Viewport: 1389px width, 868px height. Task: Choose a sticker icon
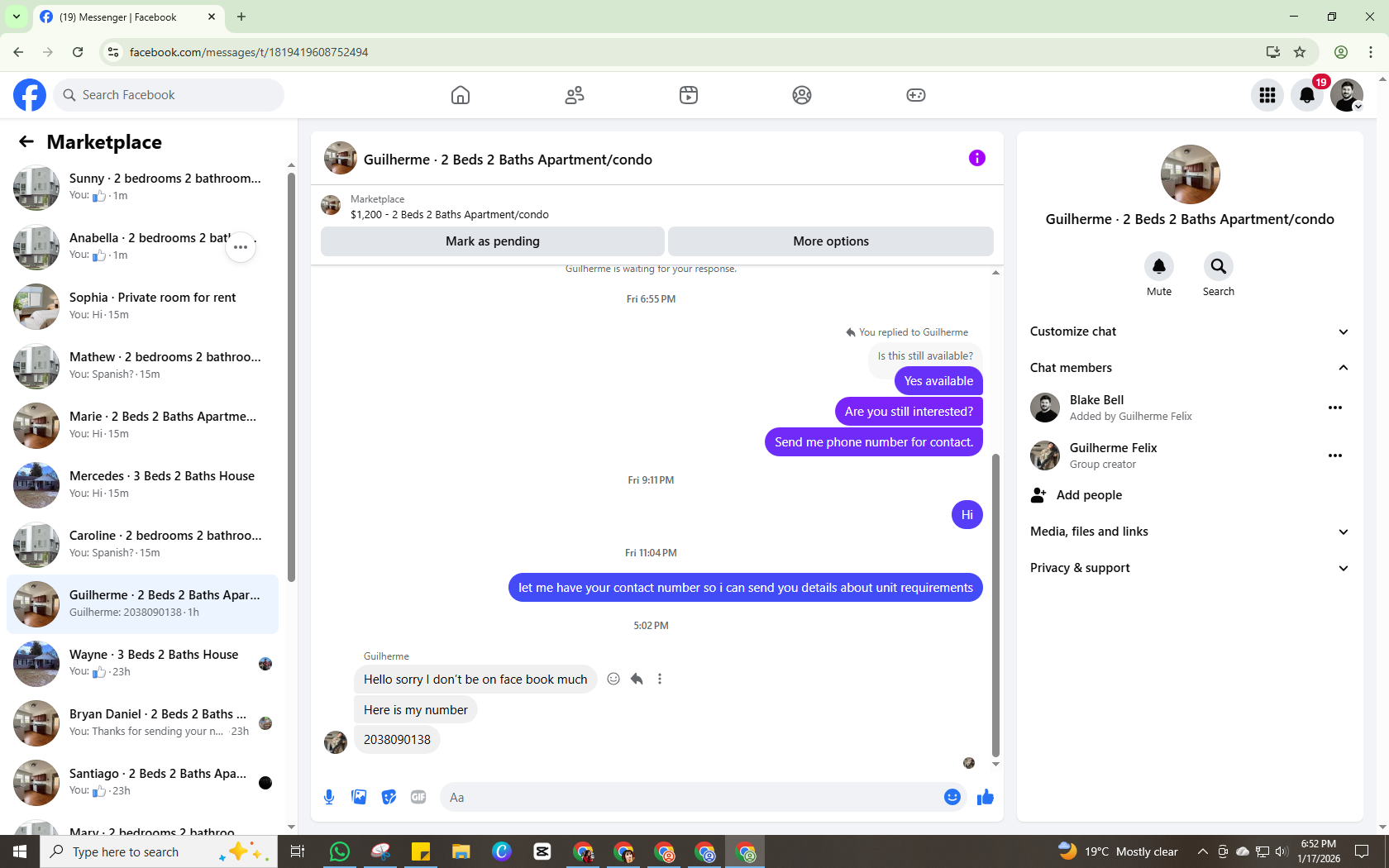pyautogui.click(x=389, y=797)
